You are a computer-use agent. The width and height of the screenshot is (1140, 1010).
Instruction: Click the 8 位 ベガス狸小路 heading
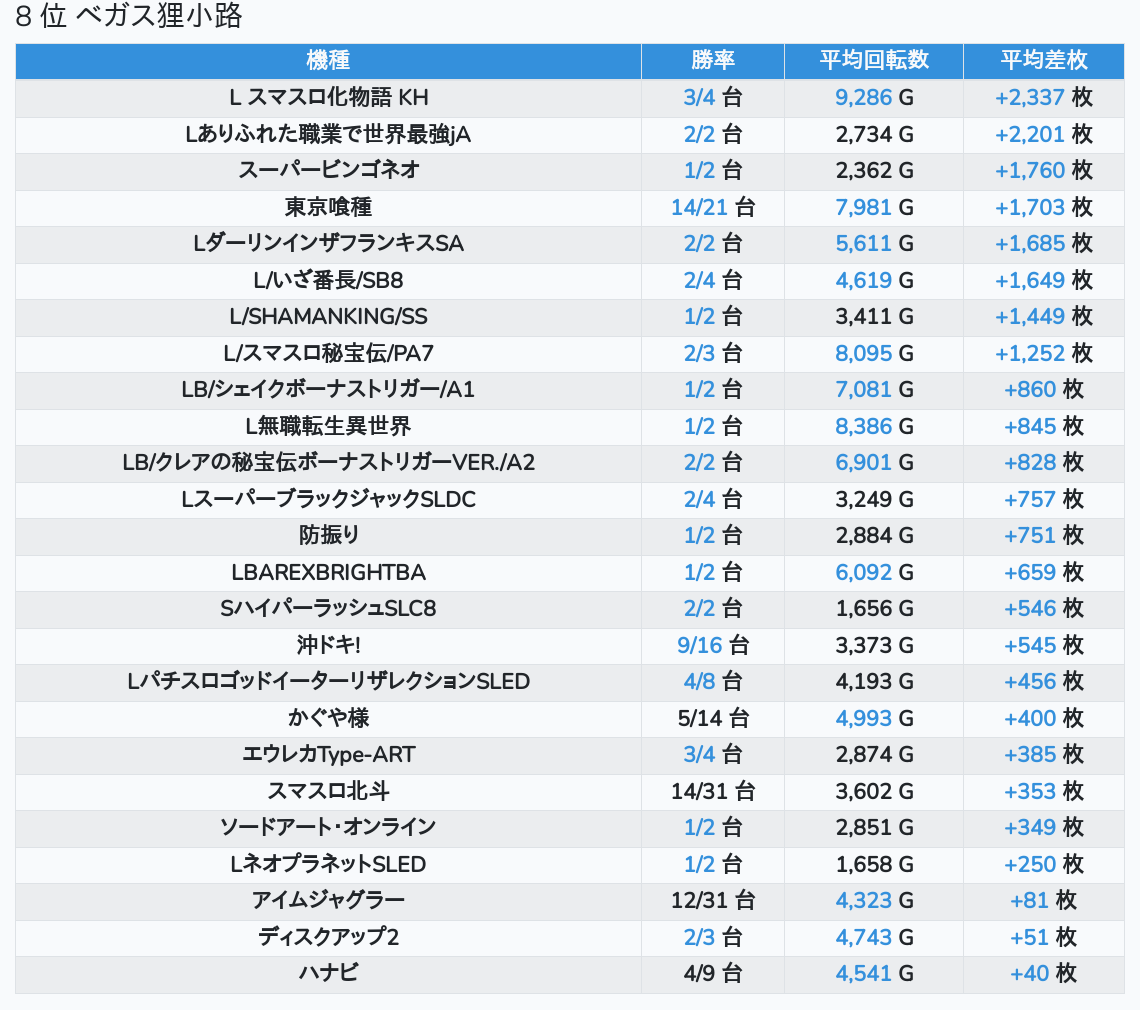129,17
